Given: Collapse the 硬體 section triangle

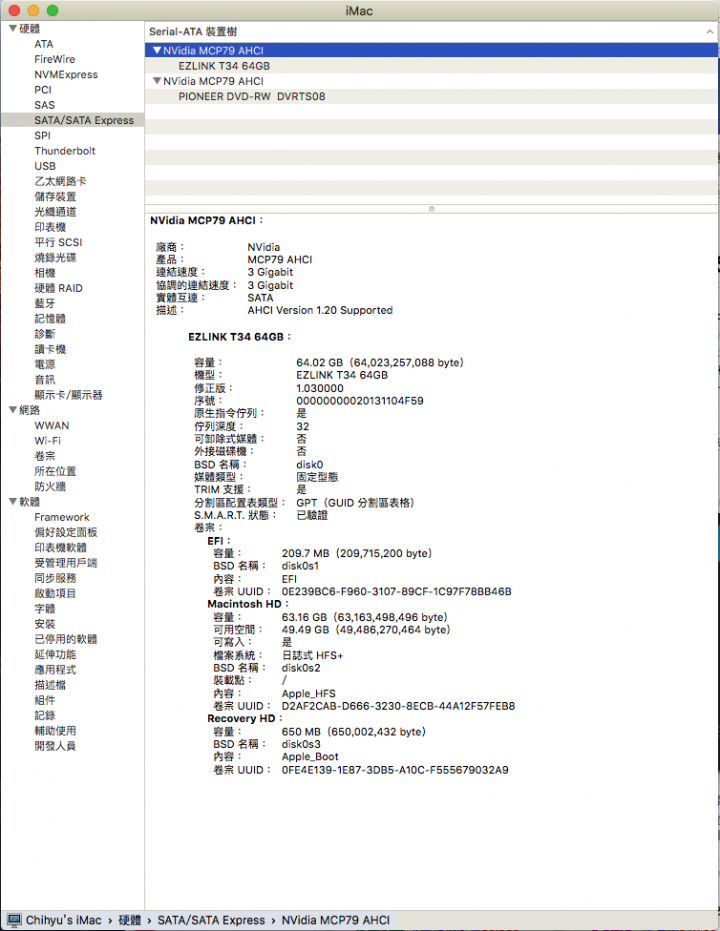Looking at the screenshot, I should 12,28.
